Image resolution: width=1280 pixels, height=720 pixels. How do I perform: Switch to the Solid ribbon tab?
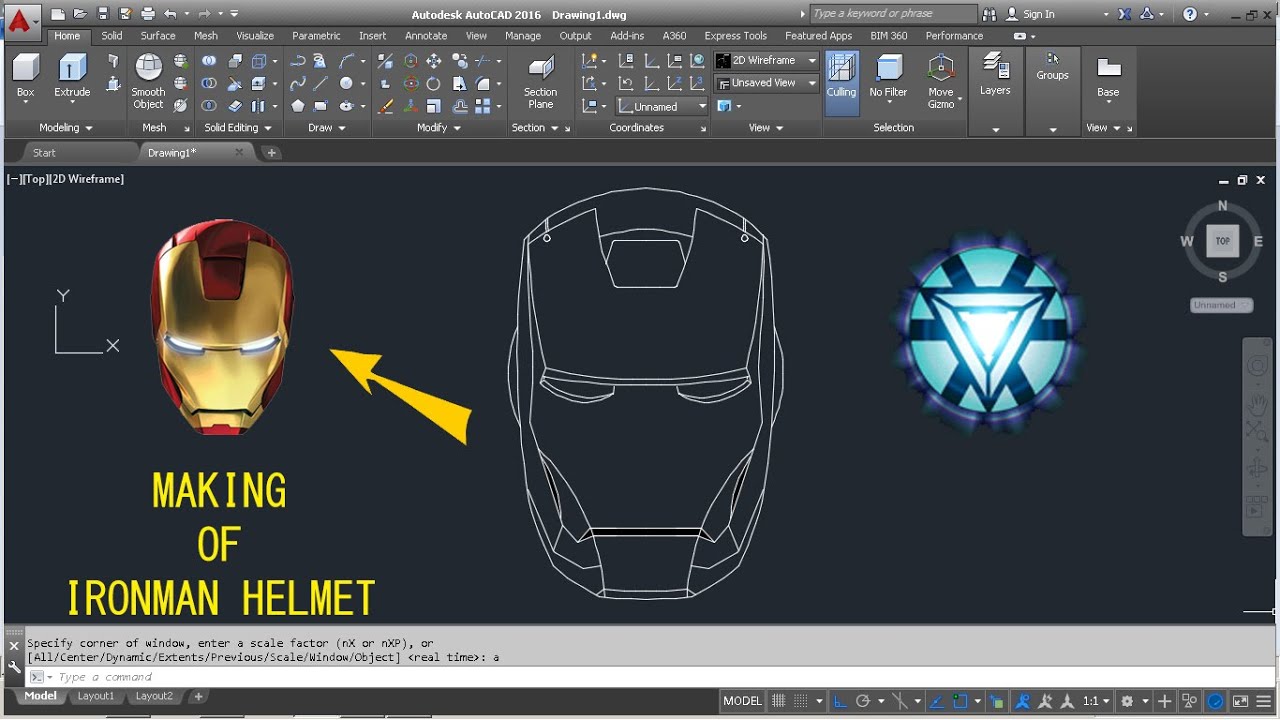(x=112, y=36)
